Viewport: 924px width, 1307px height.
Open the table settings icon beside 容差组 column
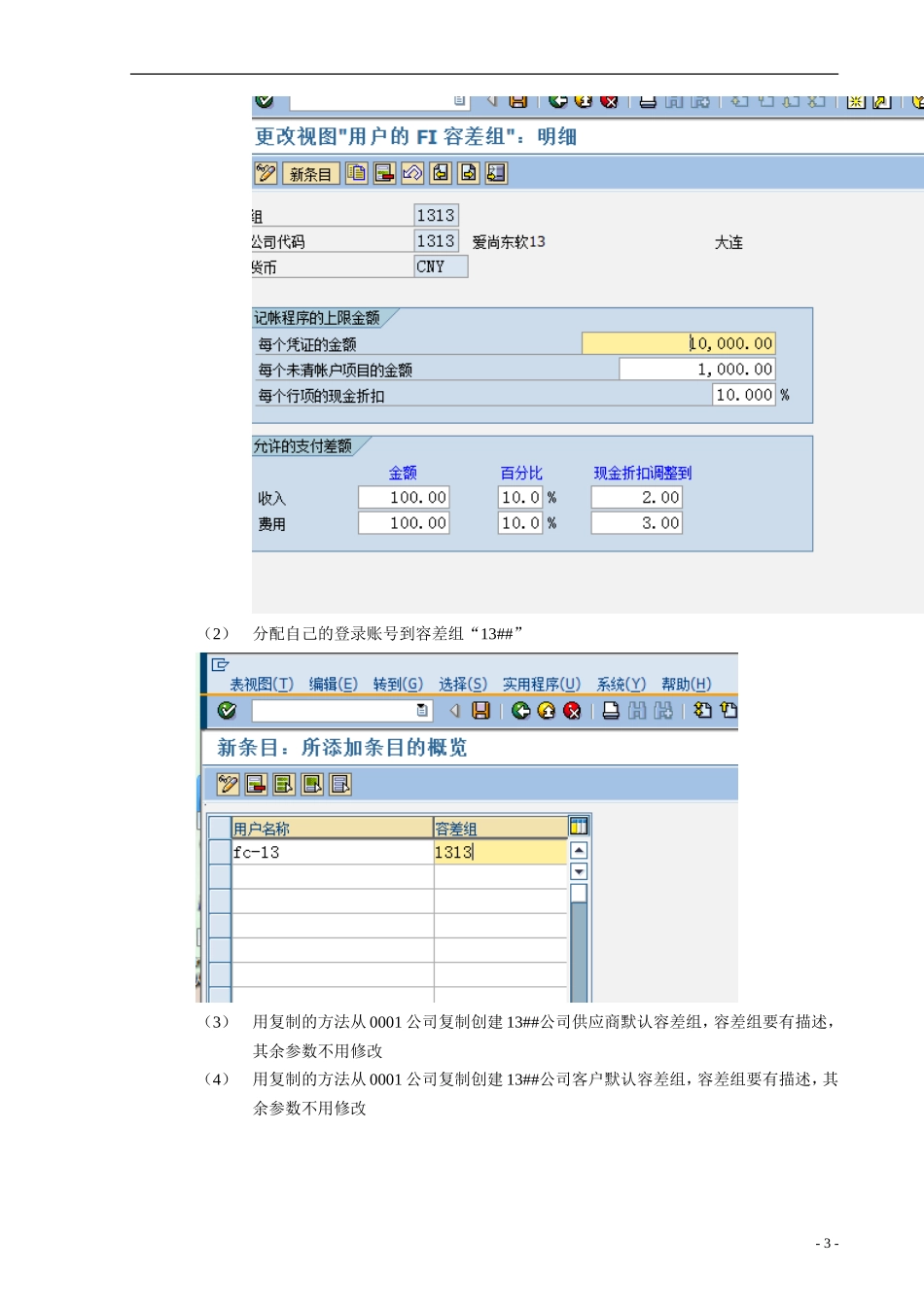pos(579,827)
